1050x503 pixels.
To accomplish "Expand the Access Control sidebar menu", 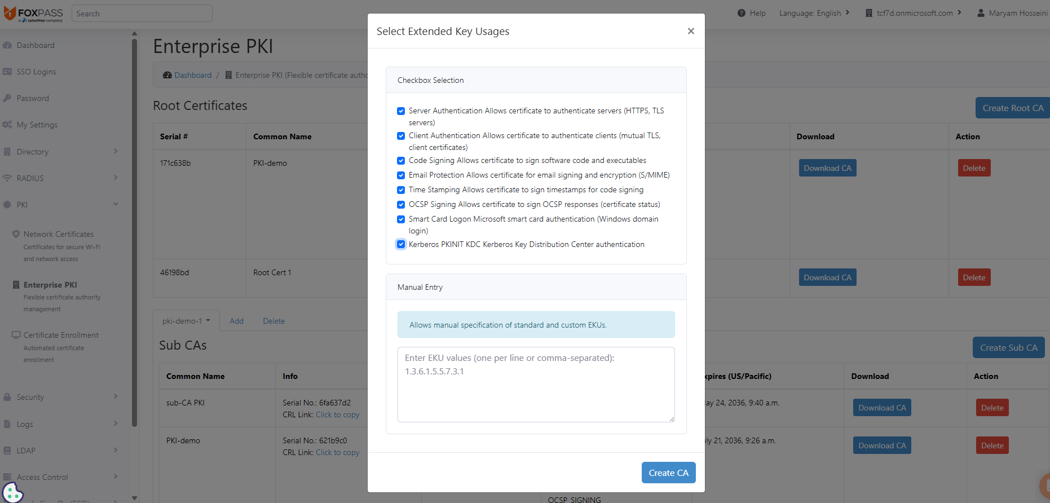I will point(115,476).
